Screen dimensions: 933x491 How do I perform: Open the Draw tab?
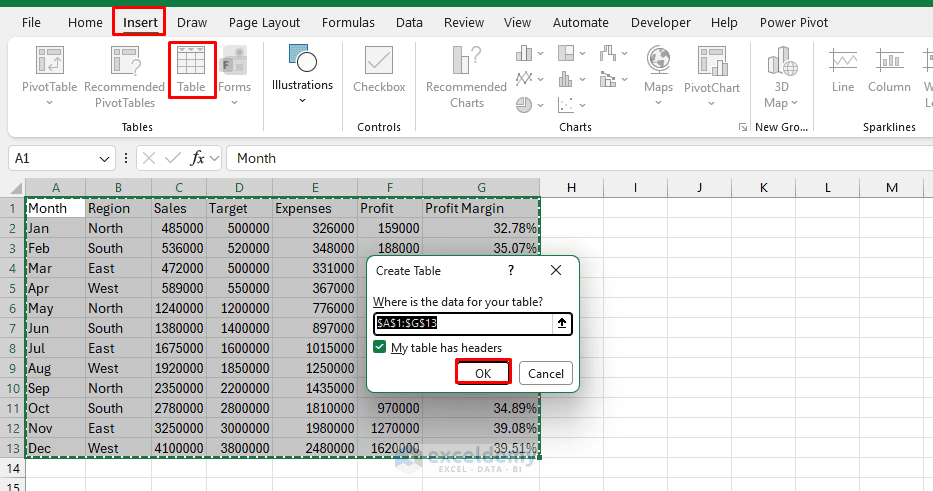point(192,23)
